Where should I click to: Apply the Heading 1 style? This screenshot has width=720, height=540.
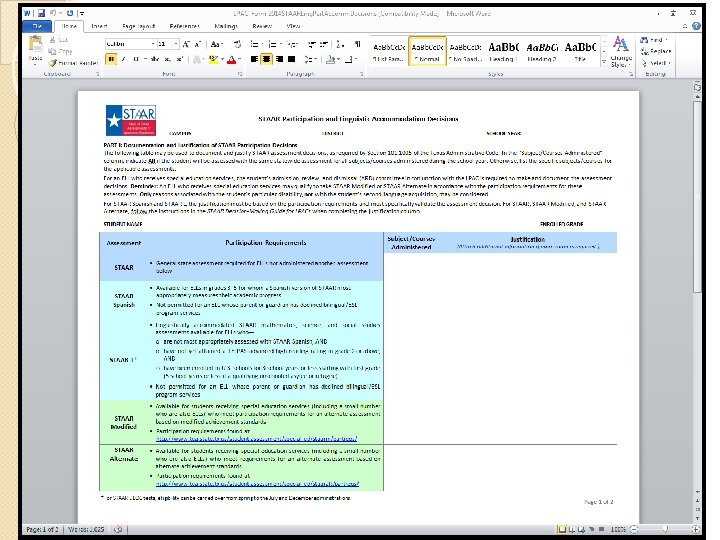503,51
